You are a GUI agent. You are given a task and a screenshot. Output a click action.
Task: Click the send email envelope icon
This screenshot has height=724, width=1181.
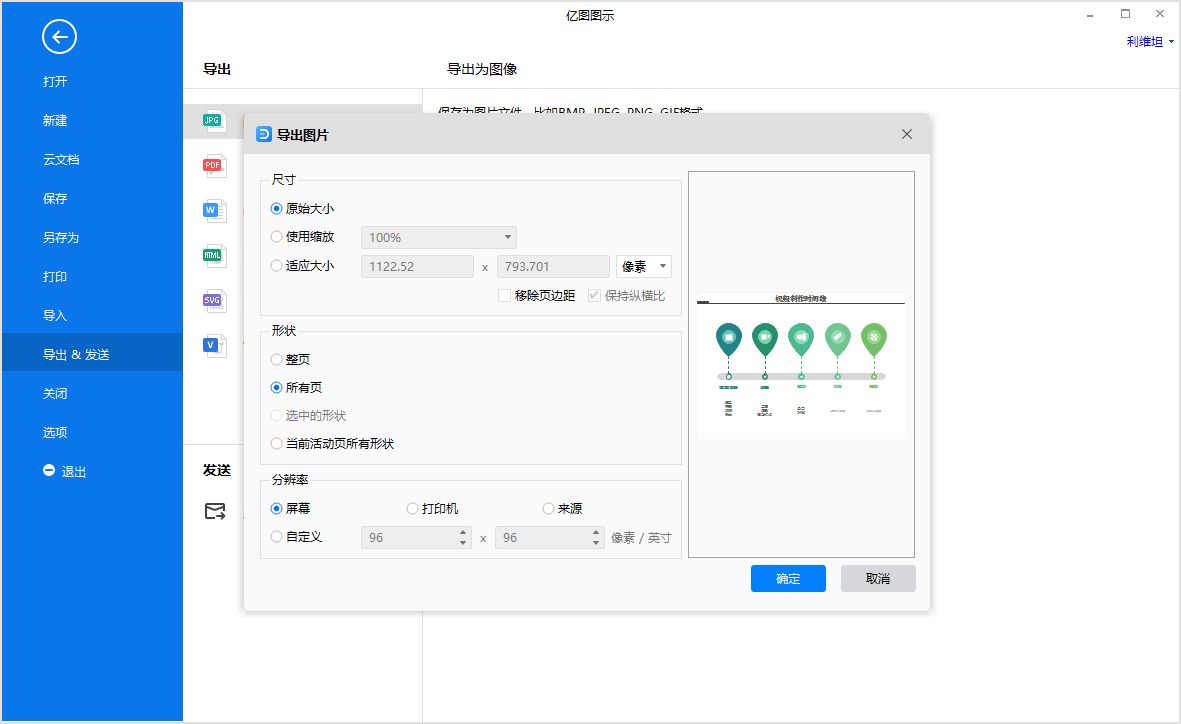[x=215, y=512]
